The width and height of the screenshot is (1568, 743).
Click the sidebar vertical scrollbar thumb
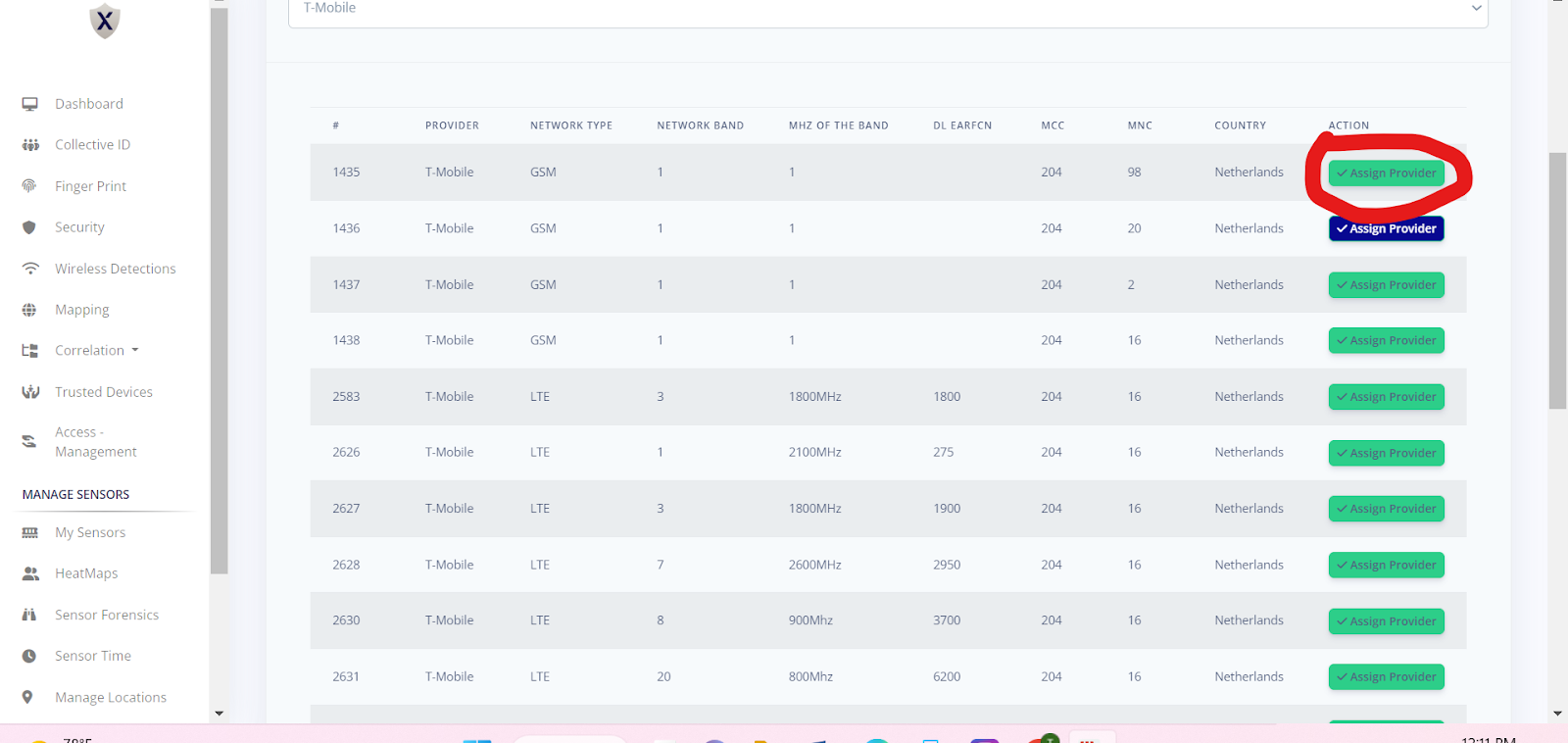(x=219, y=289)
